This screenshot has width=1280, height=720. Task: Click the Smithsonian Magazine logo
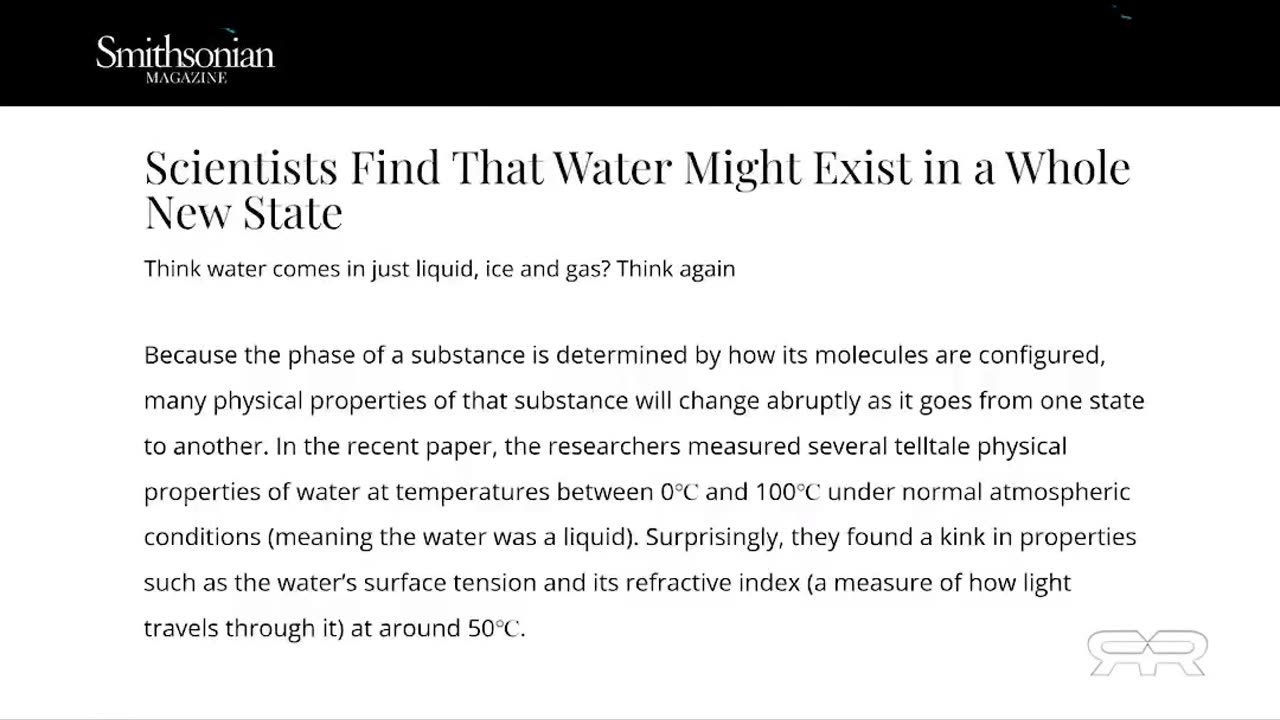pyautogui.click(x=185, y=54)
